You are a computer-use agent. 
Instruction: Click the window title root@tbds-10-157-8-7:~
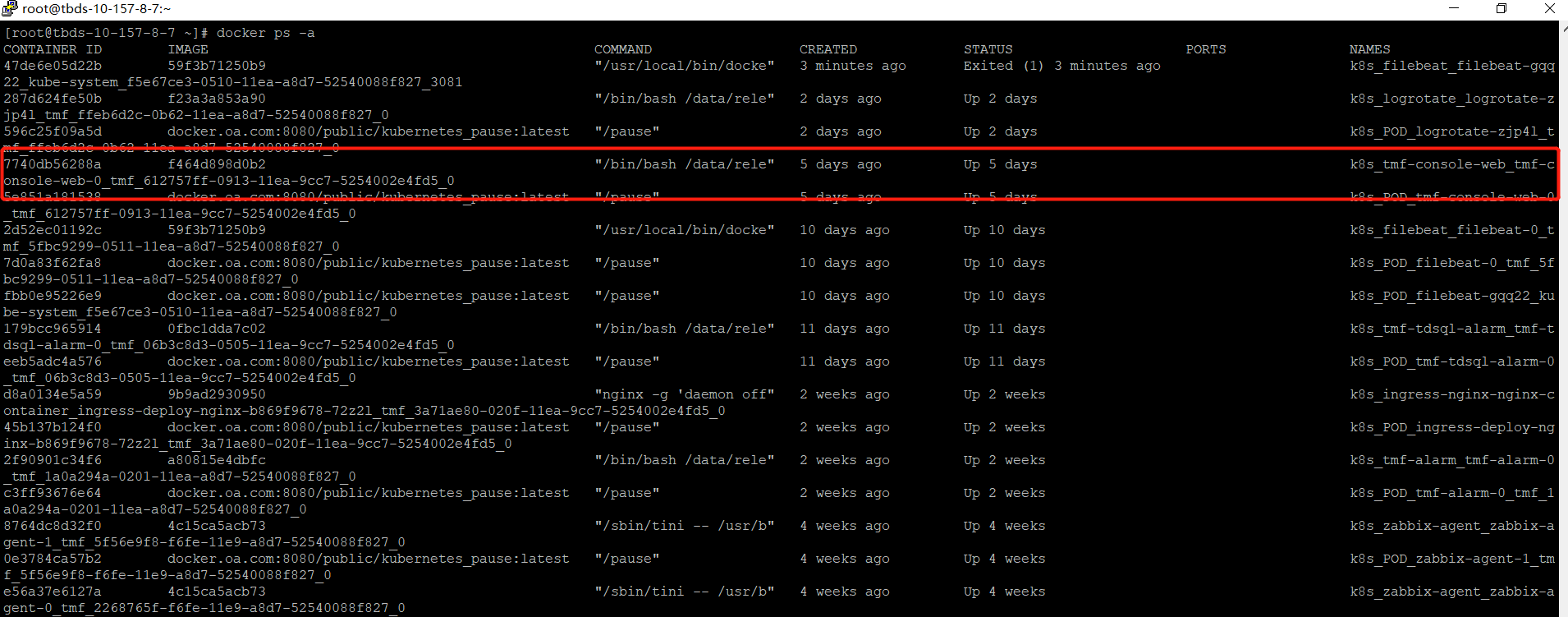97,9
